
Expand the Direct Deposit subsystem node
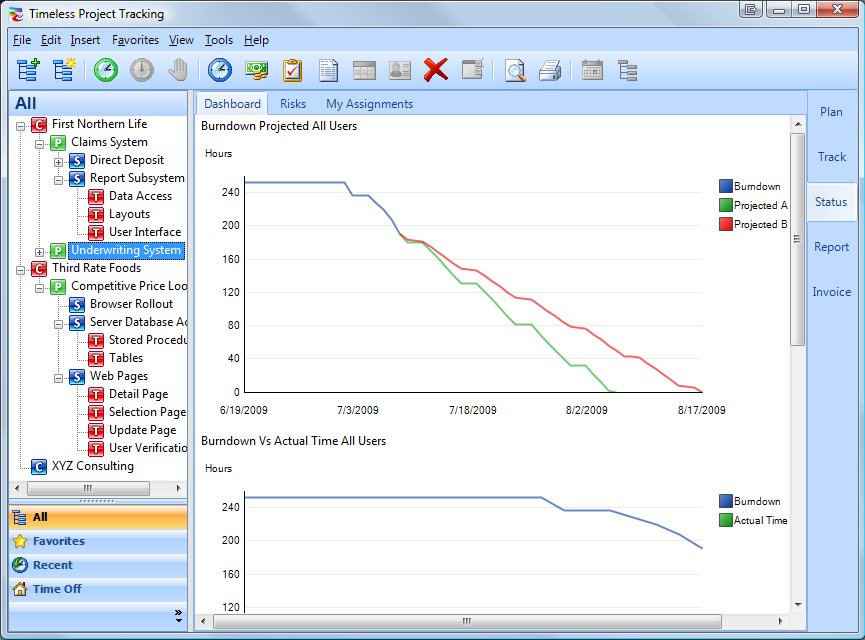tap(59, 161)
